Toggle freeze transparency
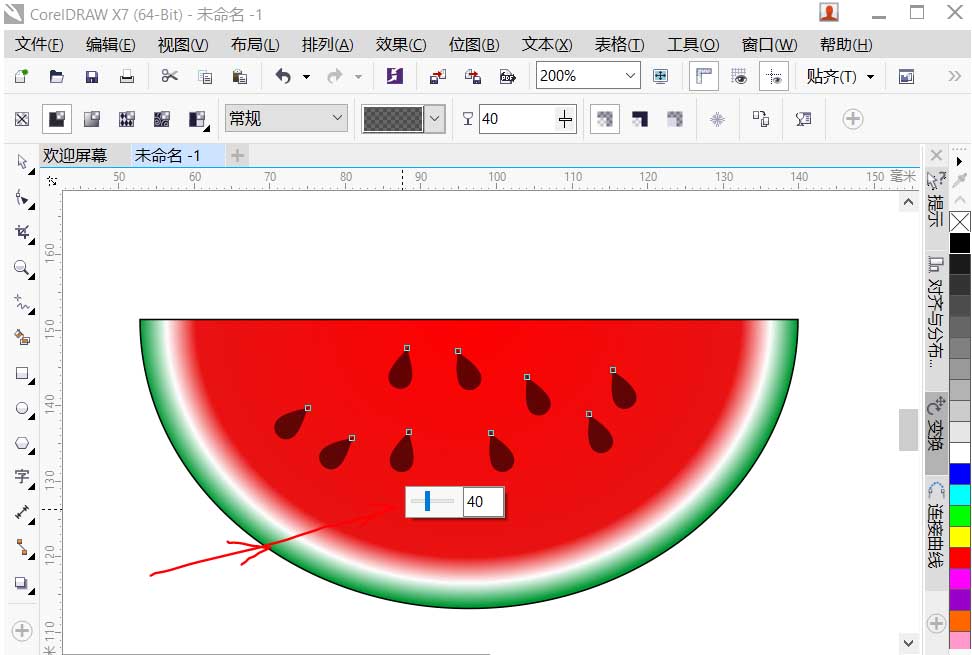 point(717,118)
